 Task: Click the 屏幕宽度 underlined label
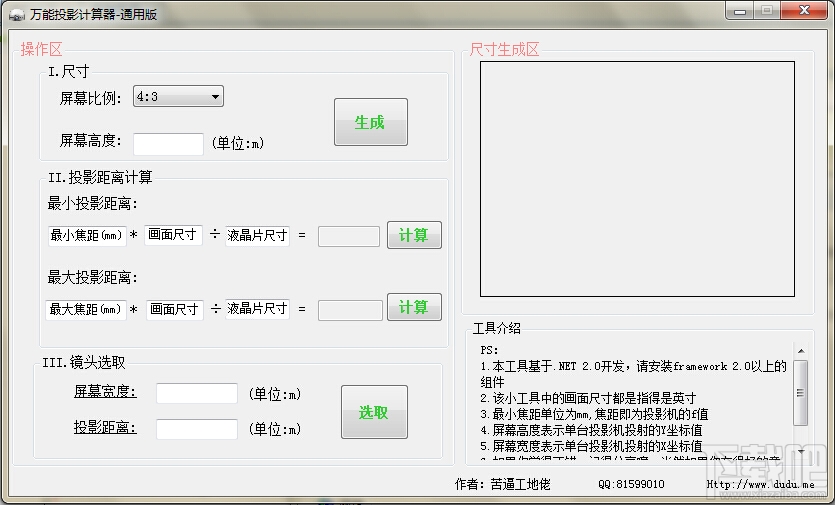click(x=105, y=392)
